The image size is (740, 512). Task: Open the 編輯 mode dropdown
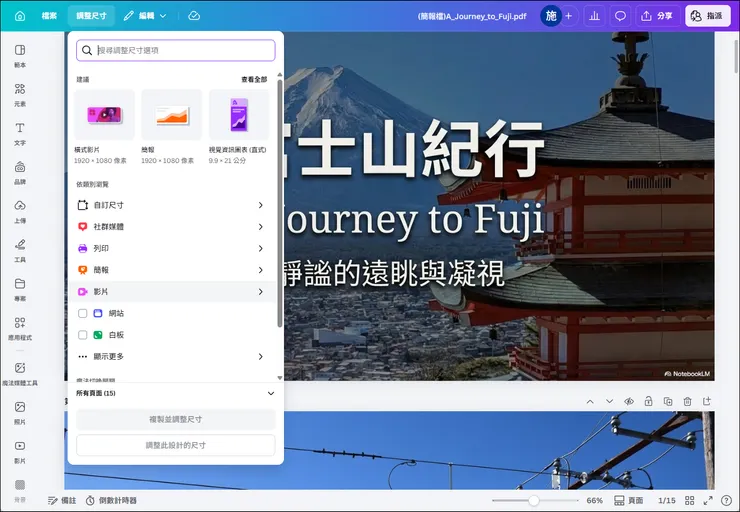pos(145,16)
